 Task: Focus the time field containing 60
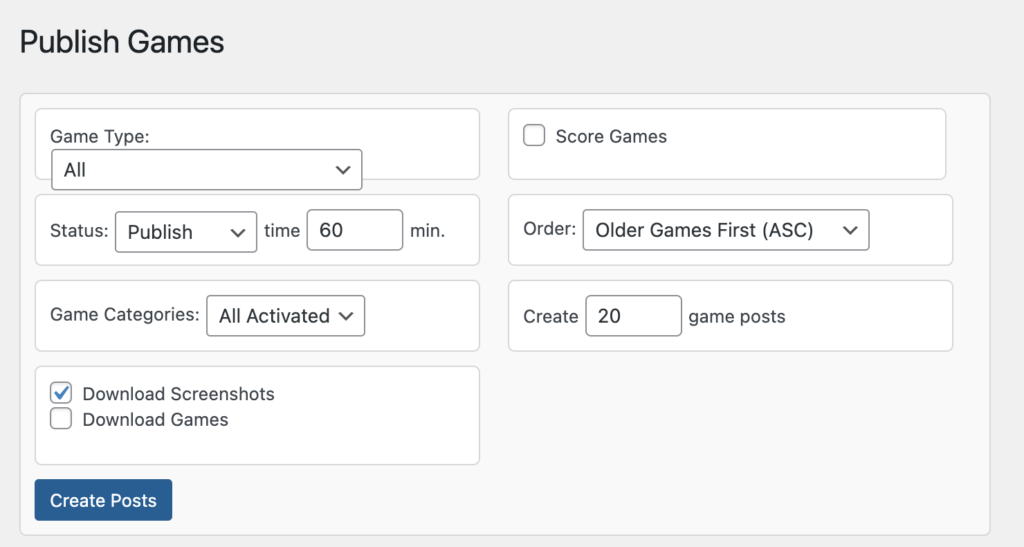tap(354, 230)
